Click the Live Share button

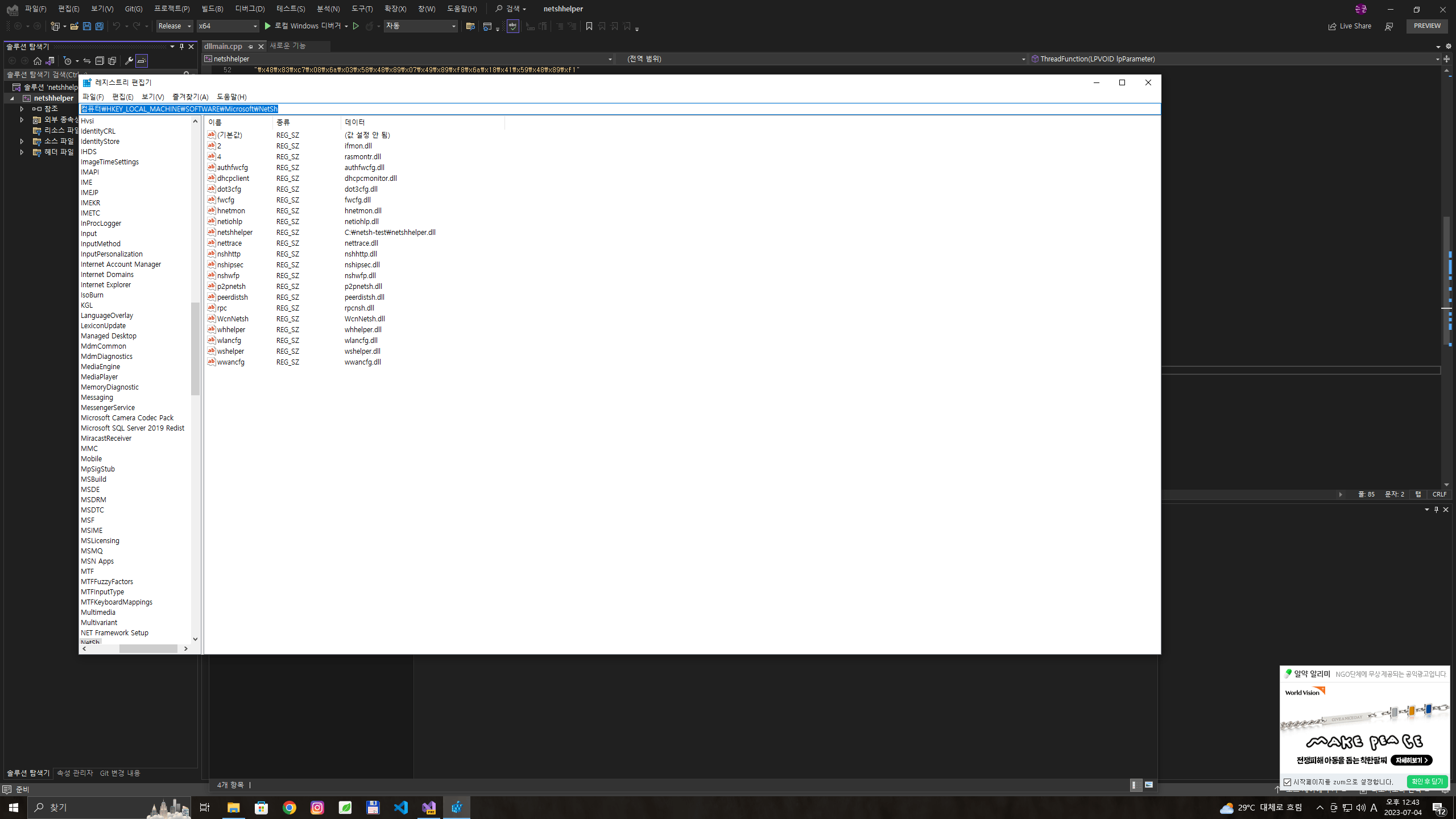[1350, 26]
